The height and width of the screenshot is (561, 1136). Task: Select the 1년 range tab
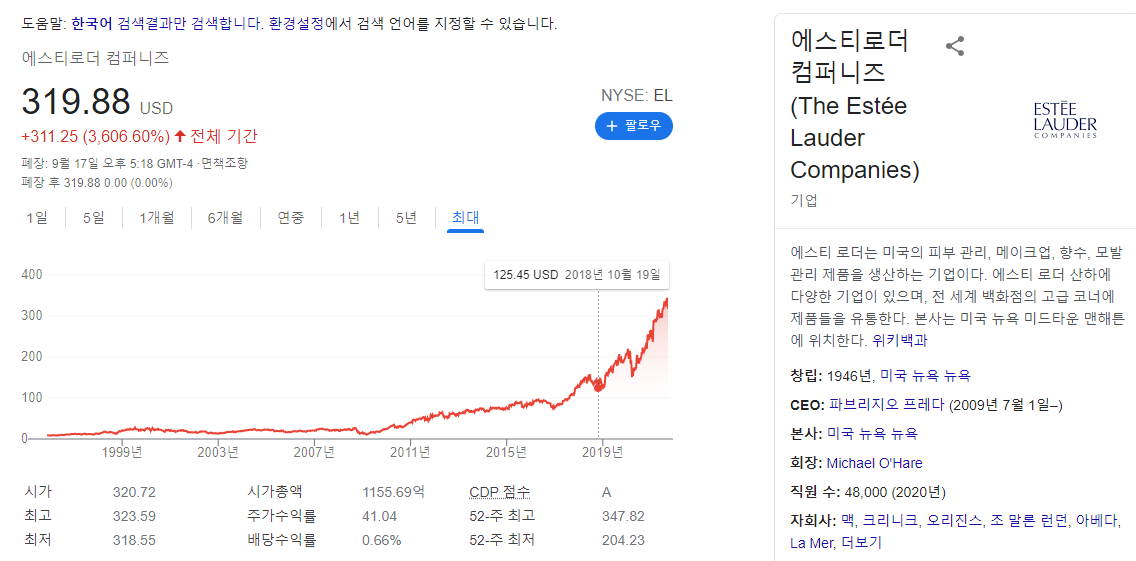349,217
